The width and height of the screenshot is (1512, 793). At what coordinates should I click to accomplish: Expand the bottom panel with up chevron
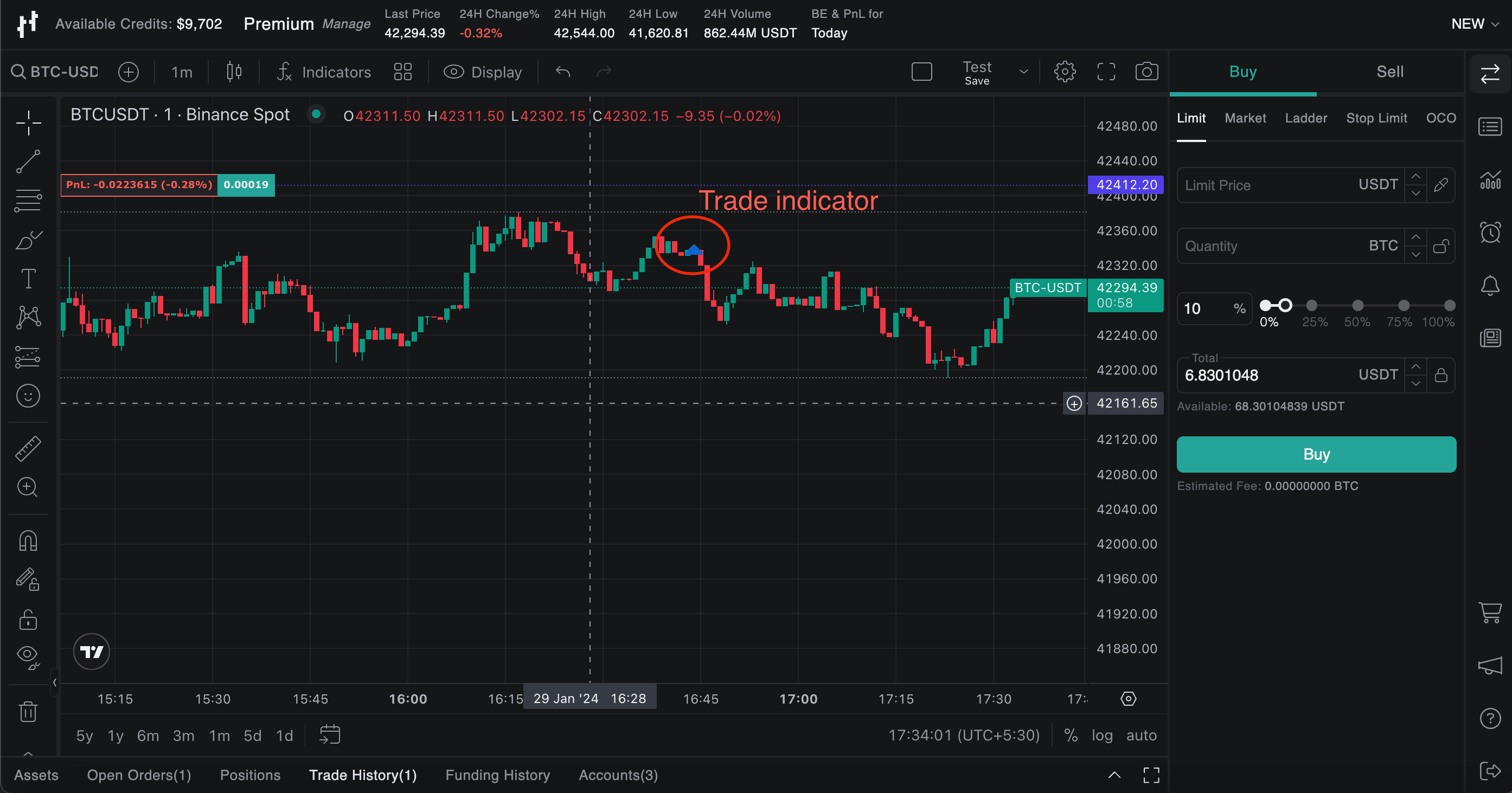click(x=1114, y=776)
